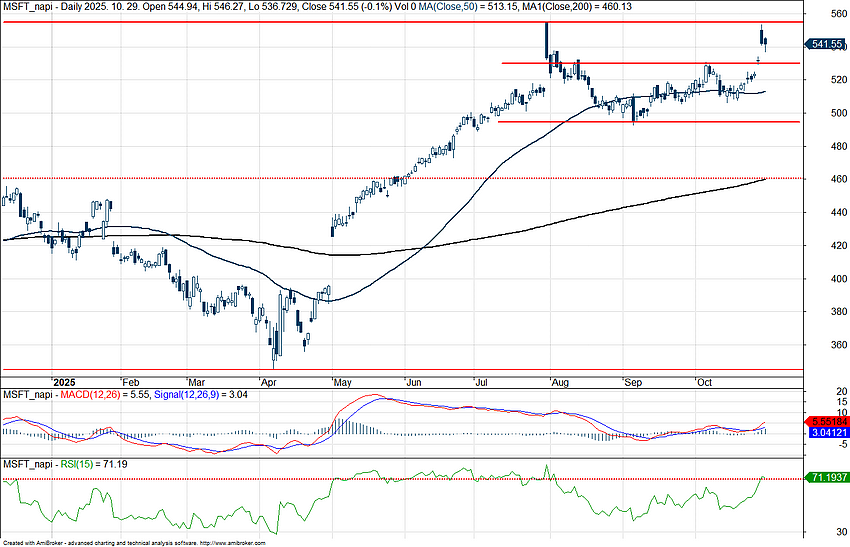This screenshot has width=850, height=547.
Task: Click the late July spike candle
Action: coord(547,40)
